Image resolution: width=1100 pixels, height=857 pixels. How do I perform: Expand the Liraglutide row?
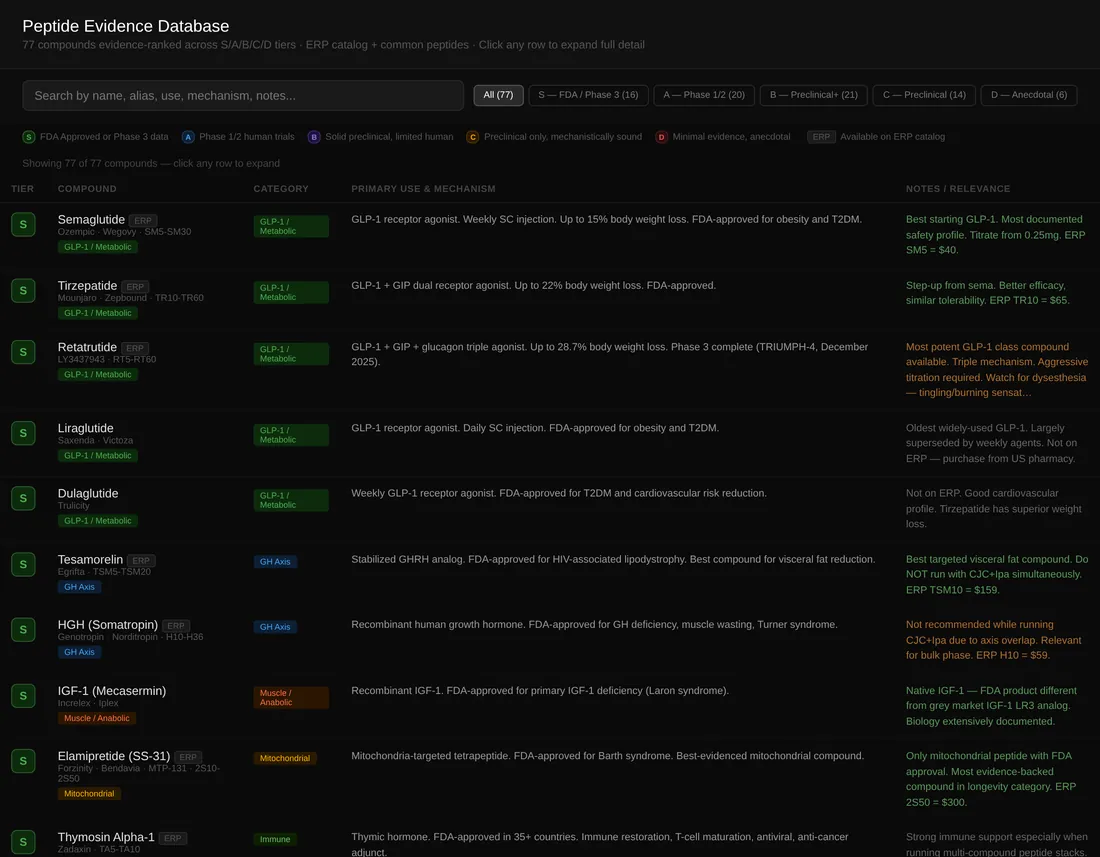click(x=550, y=444)
